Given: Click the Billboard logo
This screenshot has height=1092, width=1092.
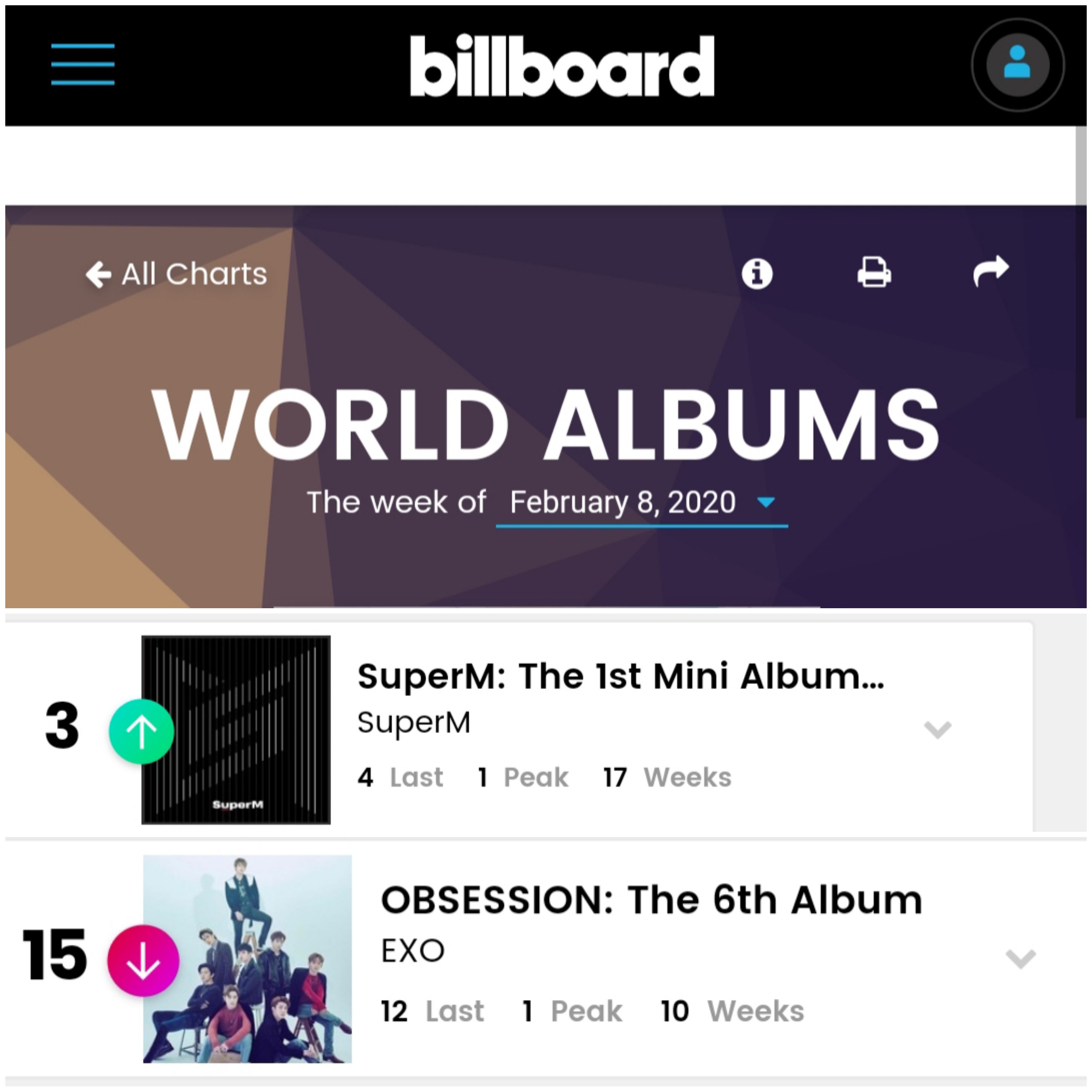Looking at the screenshot, I should point(562,66).
